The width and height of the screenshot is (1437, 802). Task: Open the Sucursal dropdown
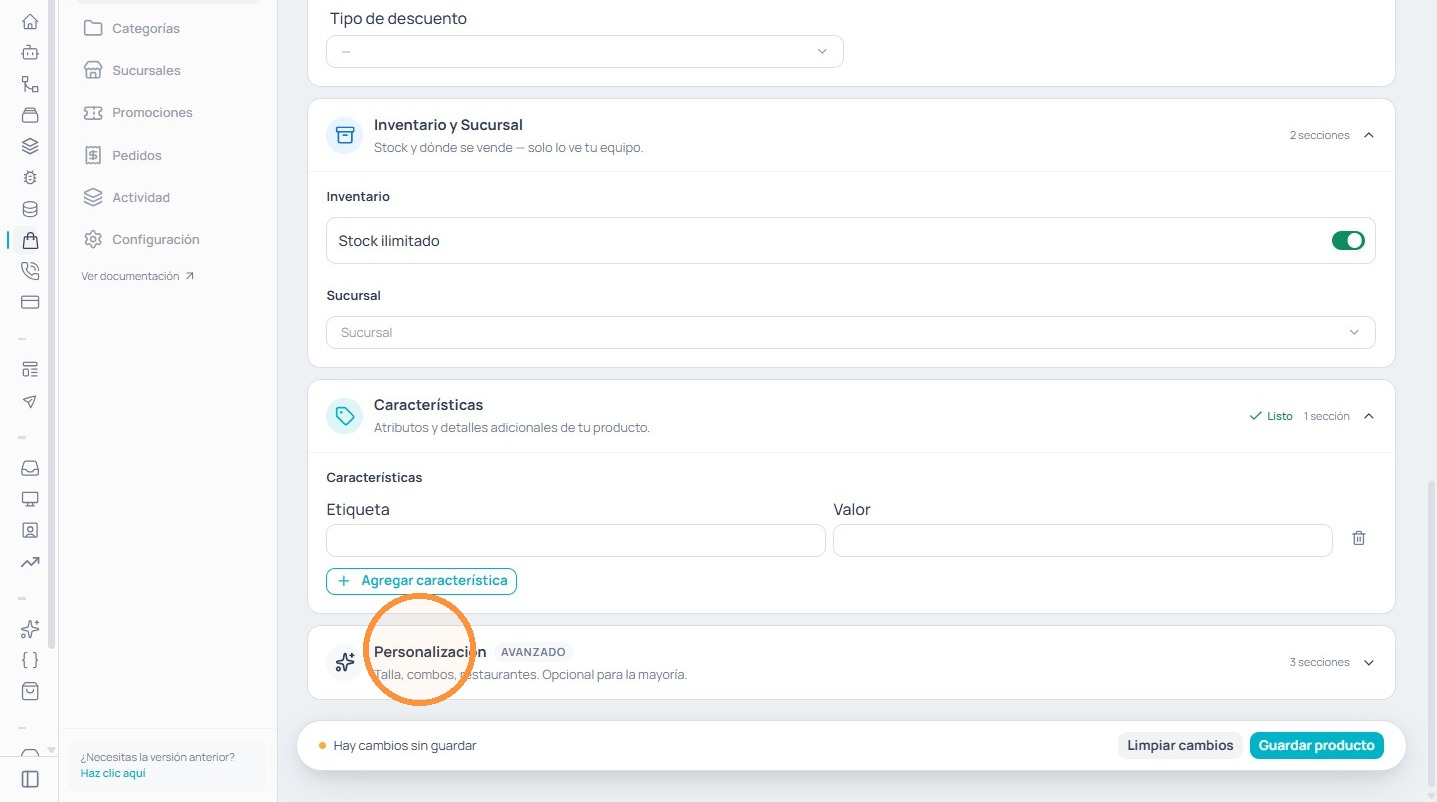[x=851, y=332]
